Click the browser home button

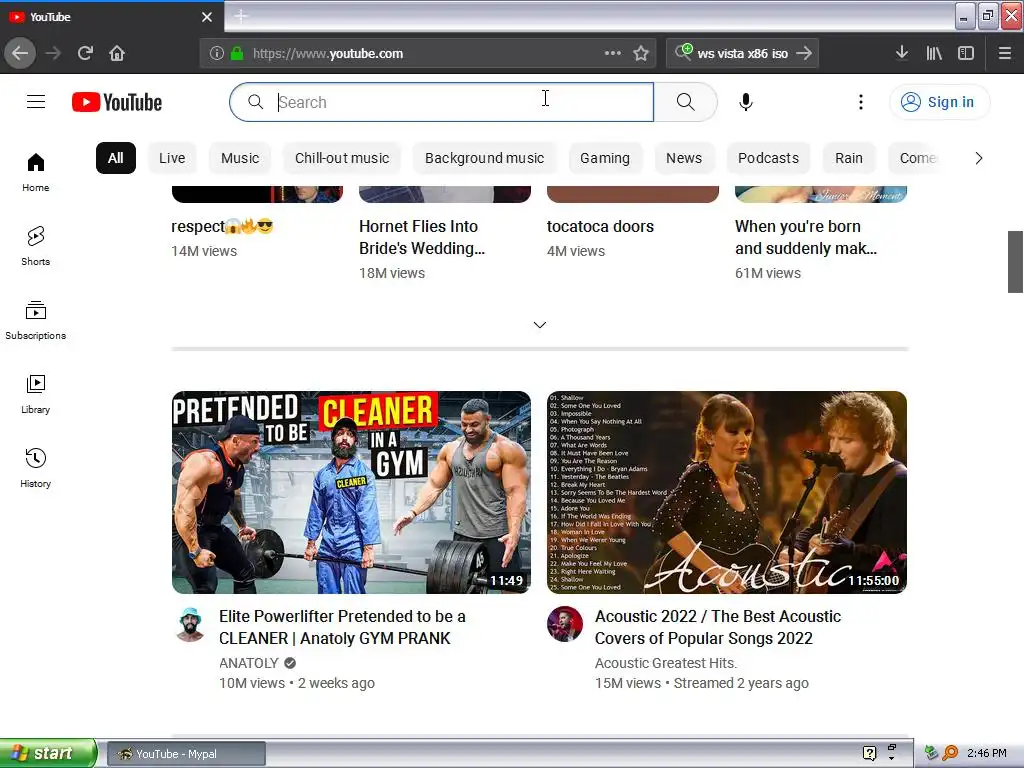point(117,53)
